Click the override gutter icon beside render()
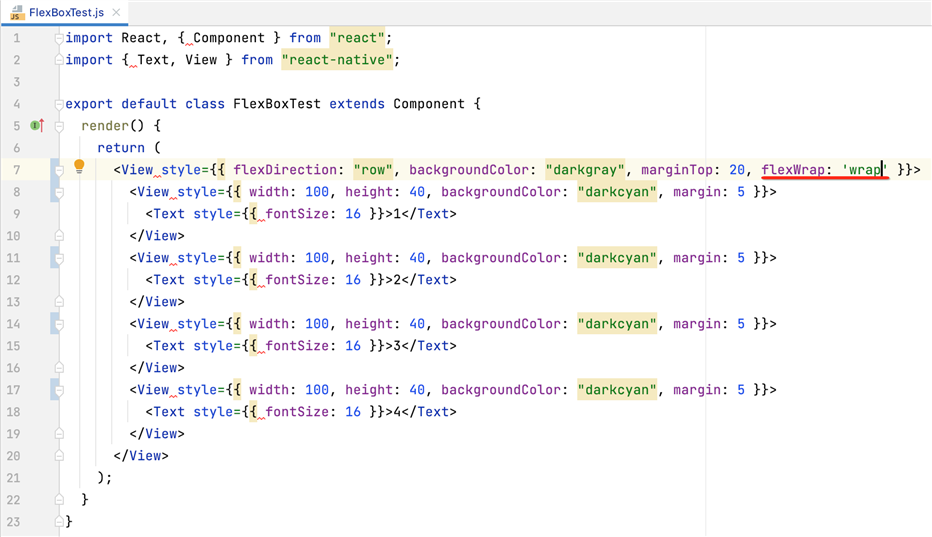 tap(37, 126)
